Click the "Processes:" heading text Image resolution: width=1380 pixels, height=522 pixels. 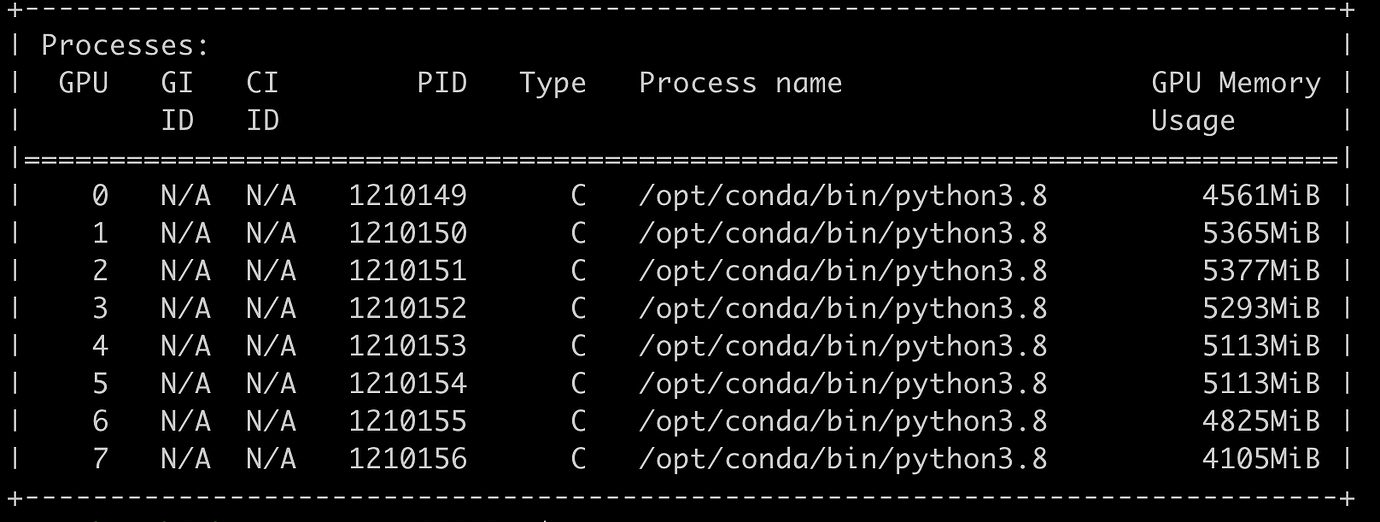point(125,46)
